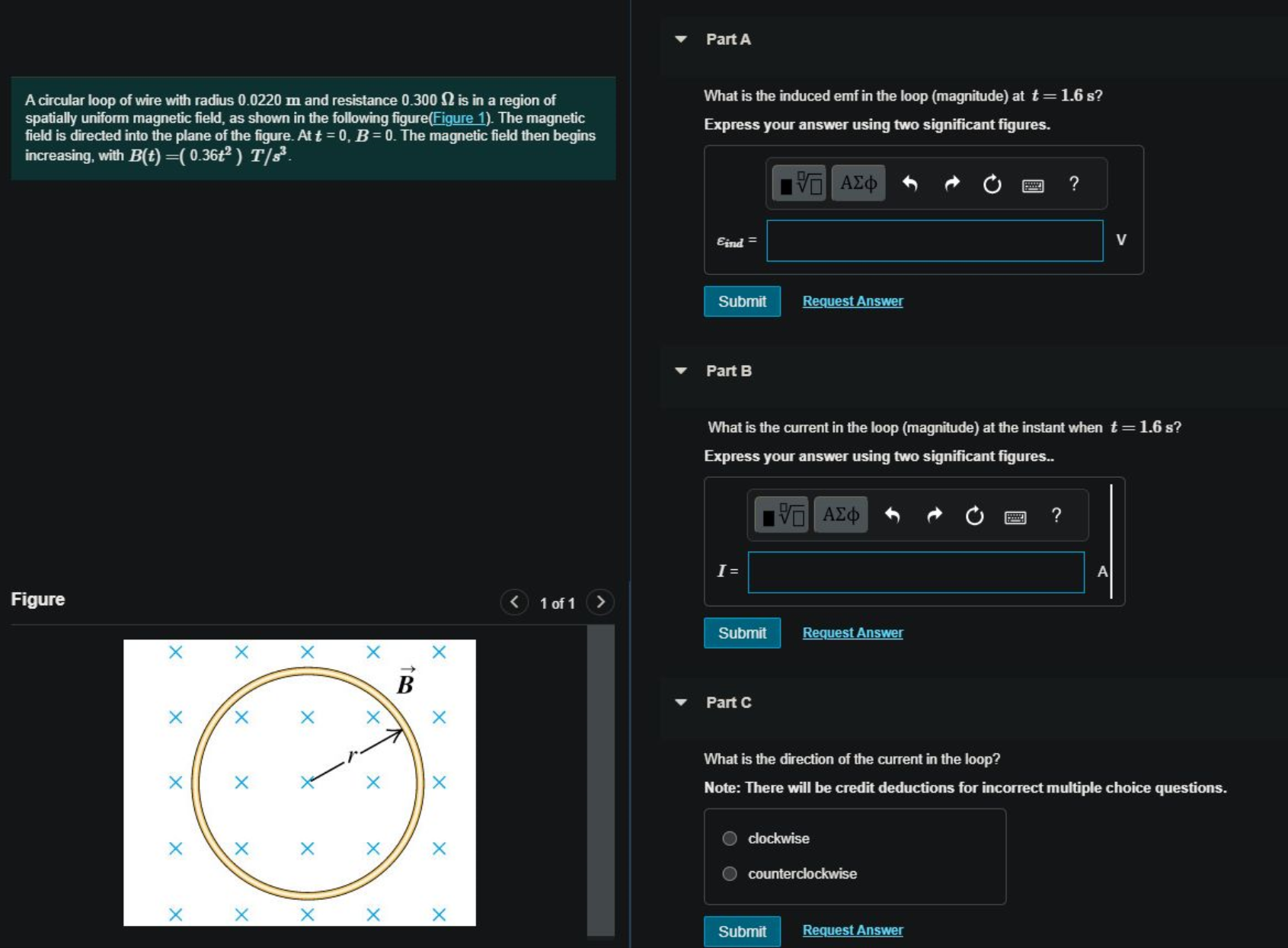The height and width of the screenshot is (948, 1288).
Task: Collapse the Part A section
Action: 680,39
